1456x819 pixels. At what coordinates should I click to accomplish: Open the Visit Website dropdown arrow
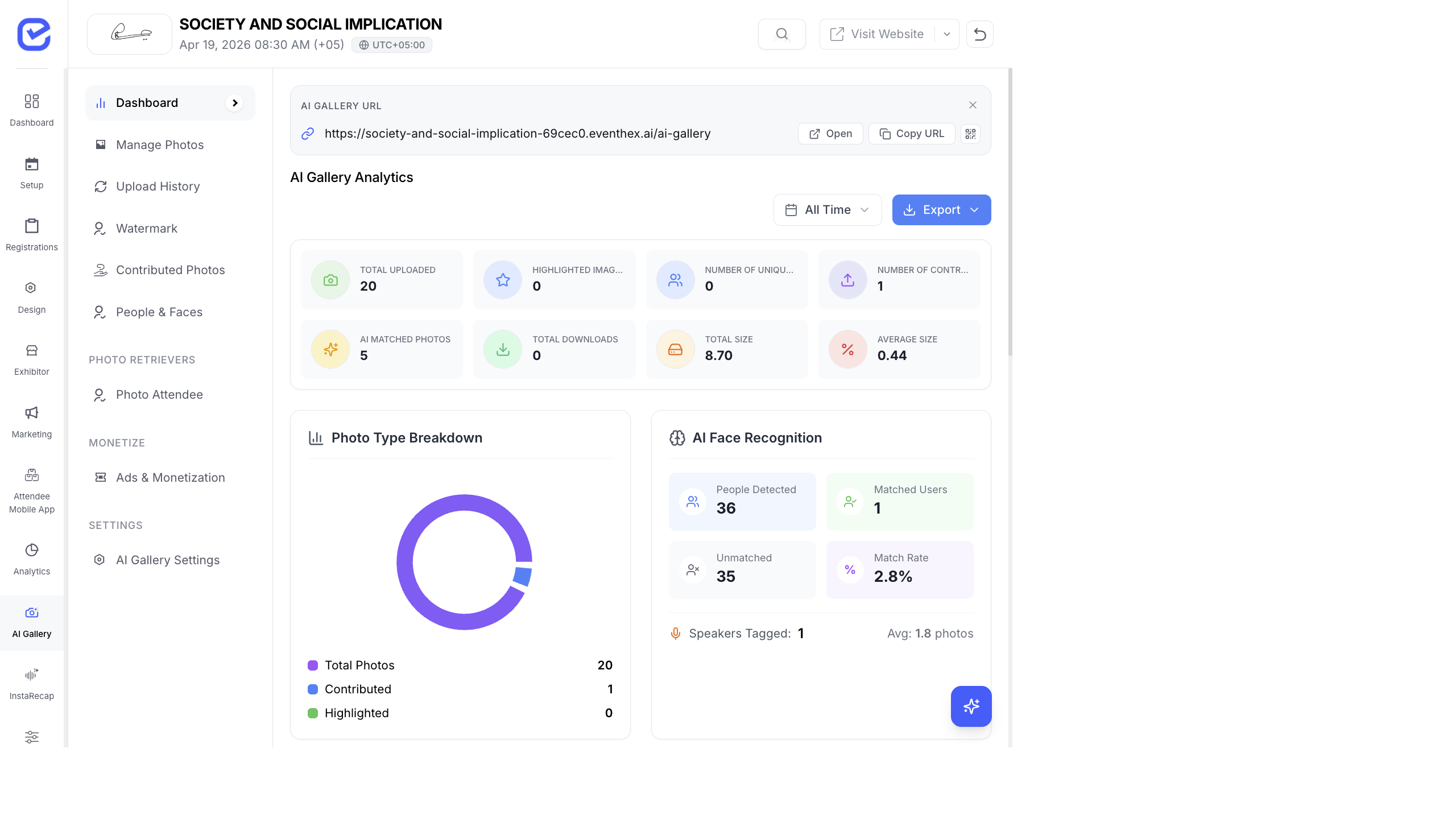[946, 34]
